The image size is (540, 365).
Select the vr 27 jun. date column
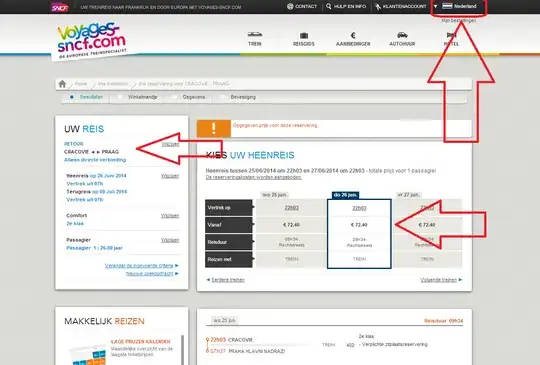408,195
